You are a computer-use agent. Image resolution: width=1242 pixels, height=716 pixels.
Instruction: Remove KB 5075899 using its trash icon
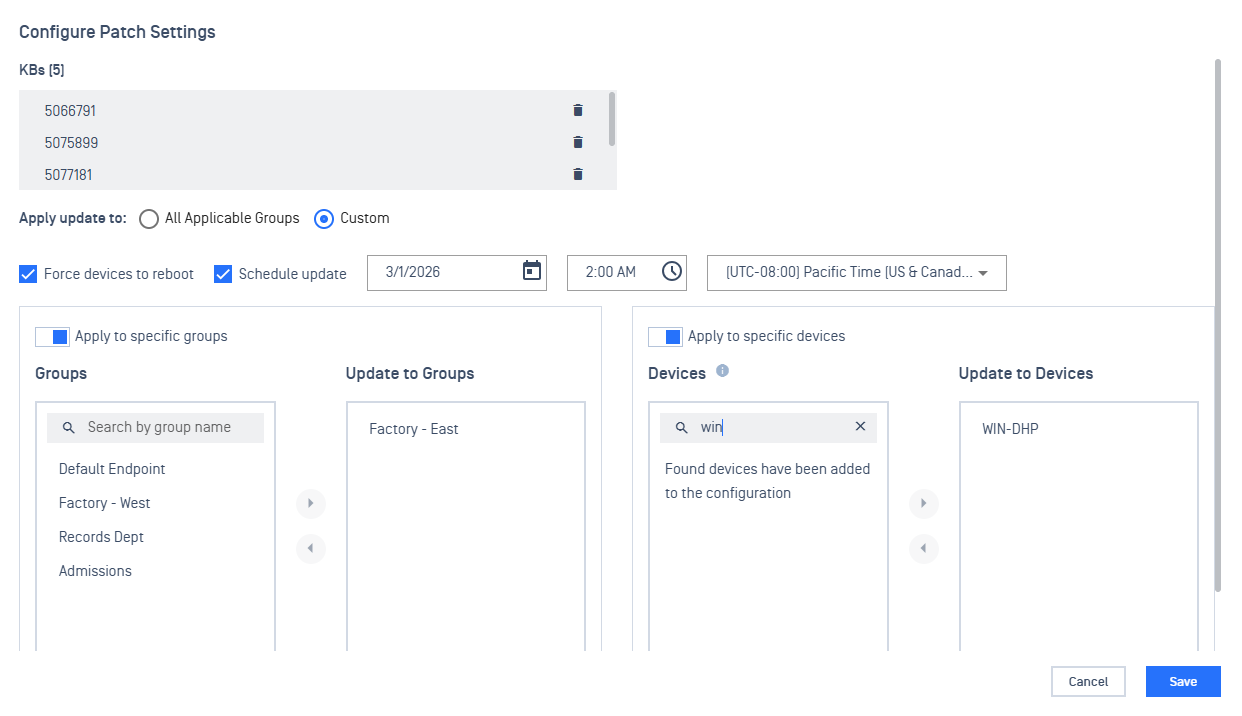point(578,142)
